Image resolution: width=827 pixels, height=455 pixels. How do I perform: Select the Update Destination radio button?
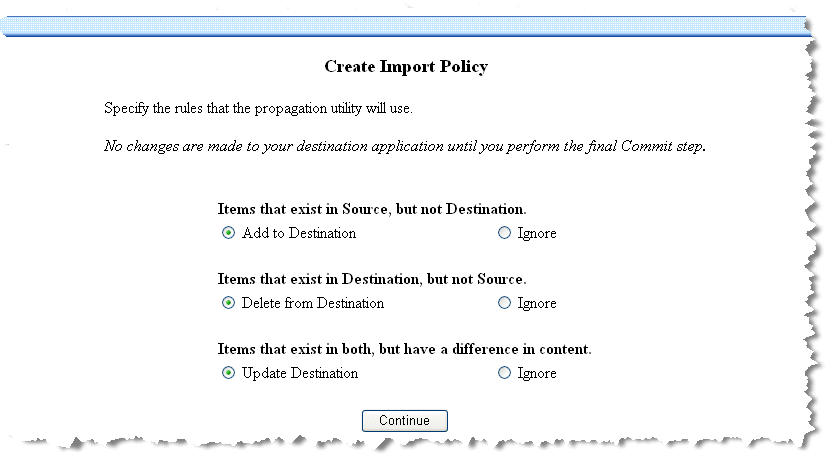click(x=228, y=373)
